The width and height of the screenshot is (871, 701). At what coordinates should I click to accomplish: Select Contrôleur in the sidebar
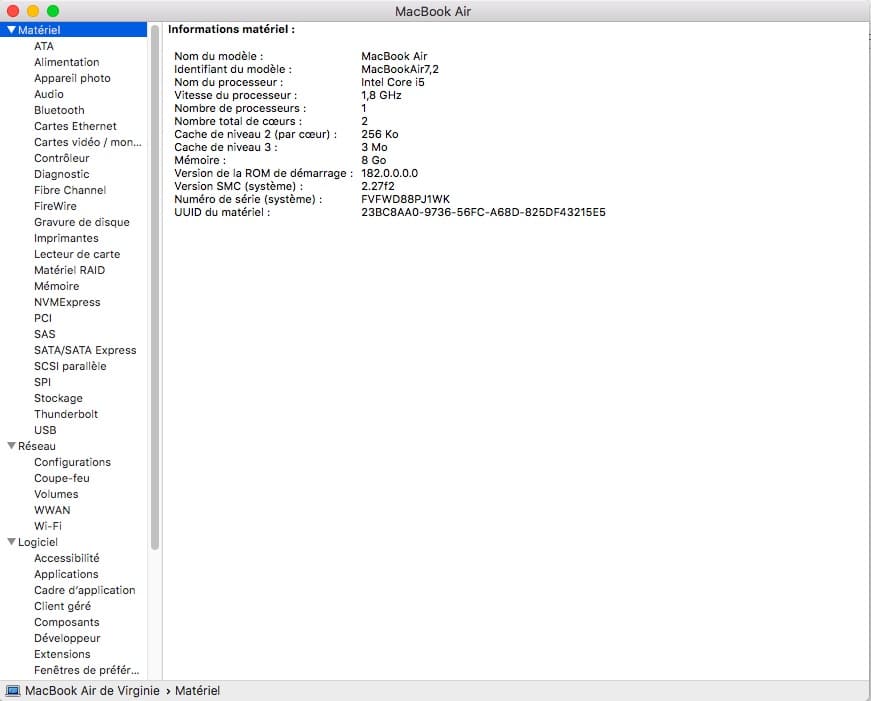pos(62,158)
